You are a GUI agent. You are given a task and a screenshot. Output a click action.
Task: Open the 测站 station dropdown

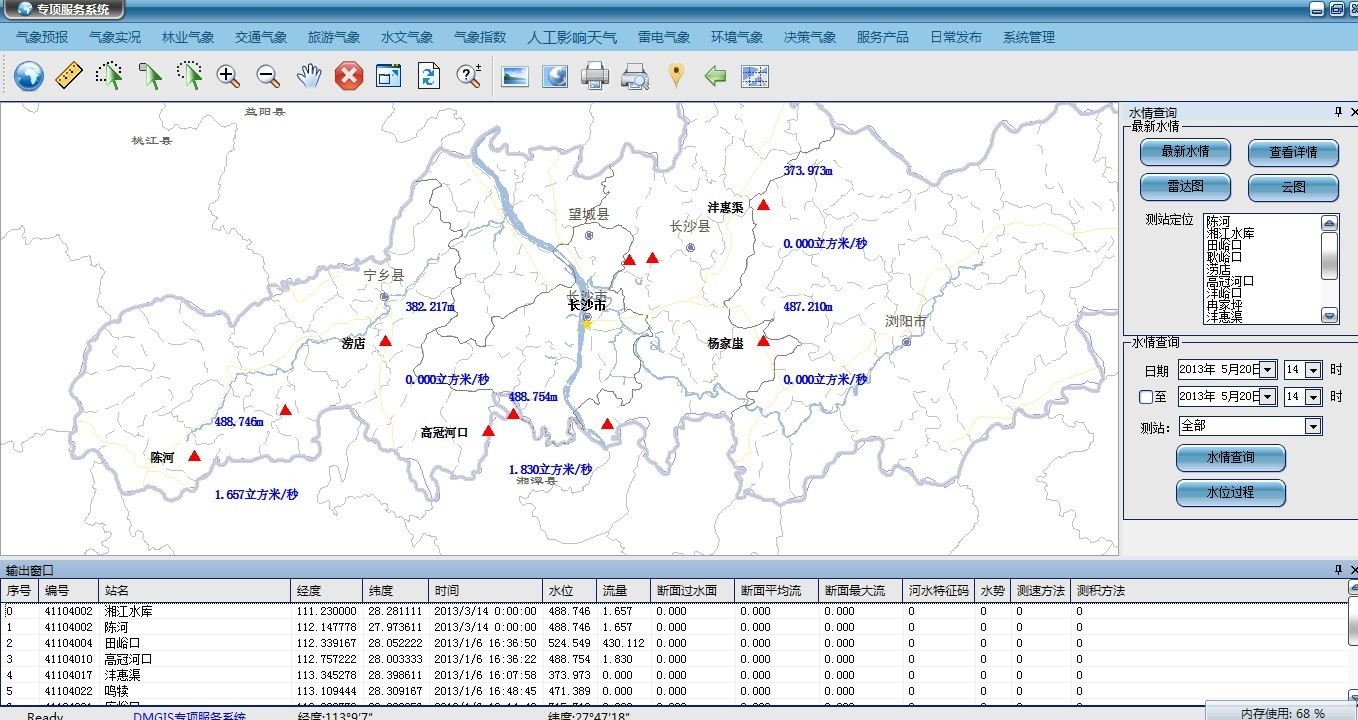tap(1313, 426)
